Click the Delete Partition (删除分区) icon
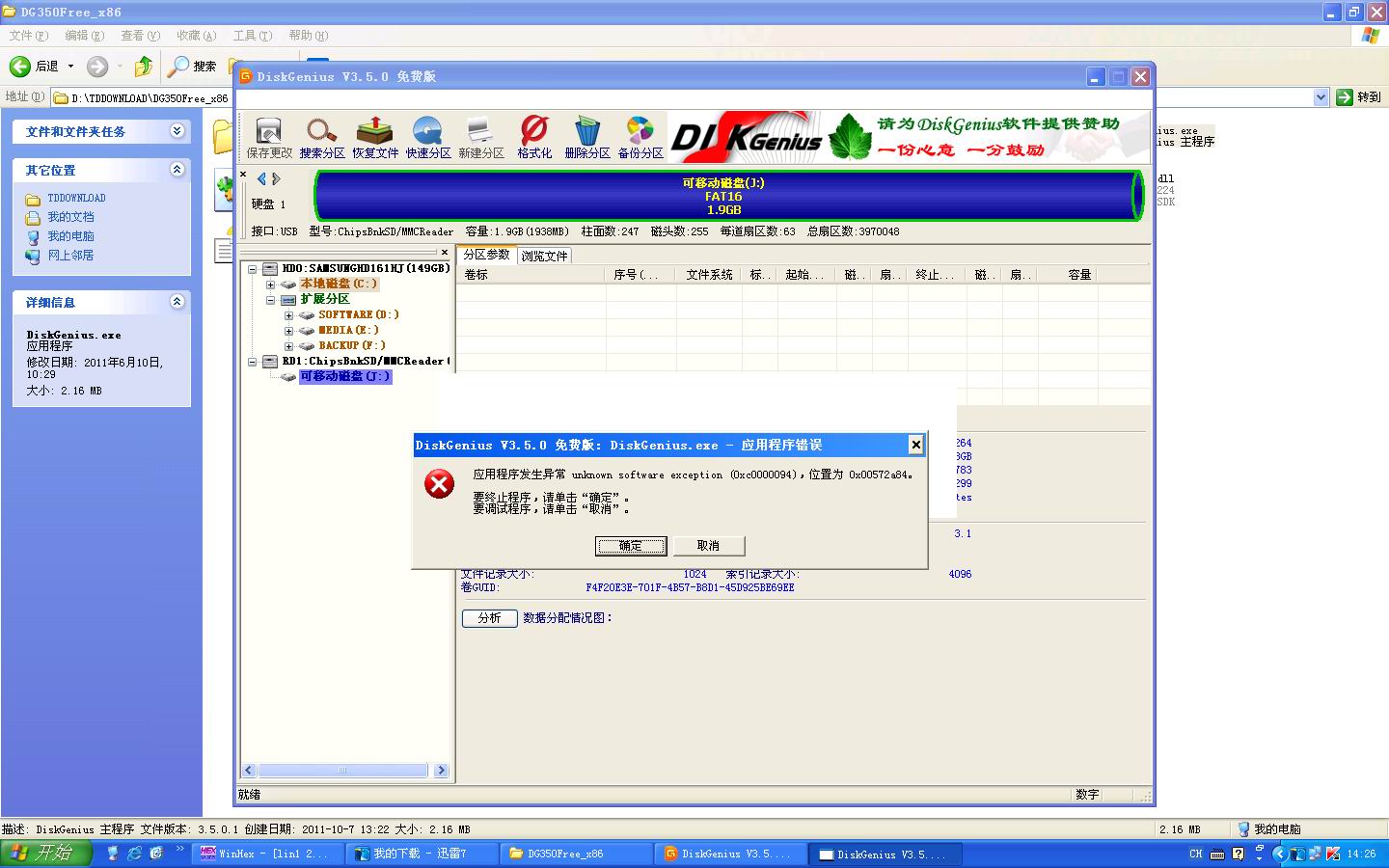 (x=586, y=137)
